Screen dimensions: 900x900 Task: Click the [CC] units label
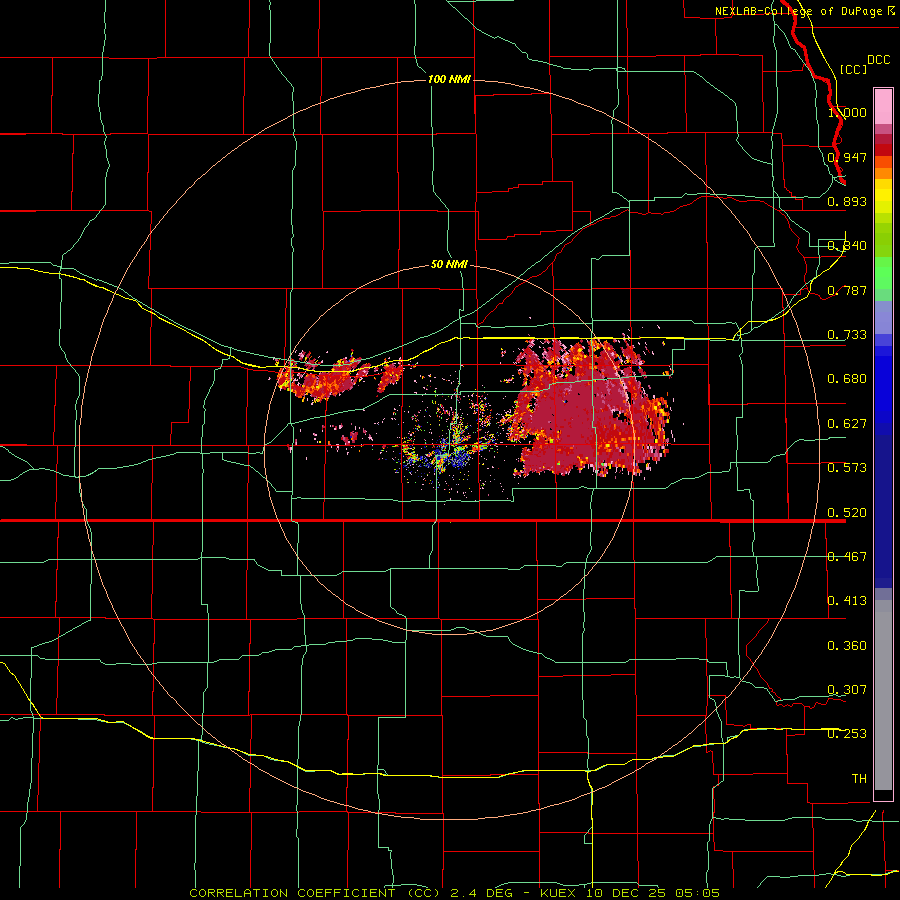pyautogui.click(x=853, y=69)
